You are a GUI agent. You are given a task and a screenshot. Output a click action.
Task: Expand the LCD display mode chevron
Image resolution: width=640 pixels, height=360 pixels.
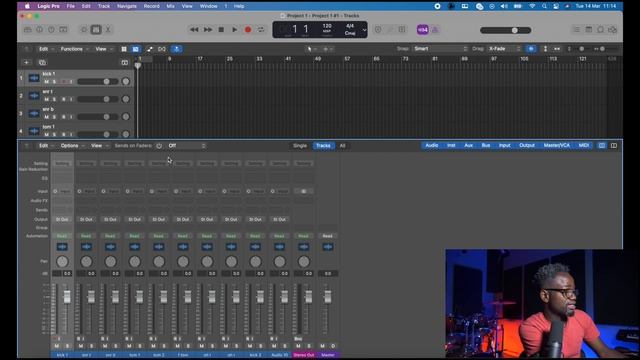click(x=364, y=30)
